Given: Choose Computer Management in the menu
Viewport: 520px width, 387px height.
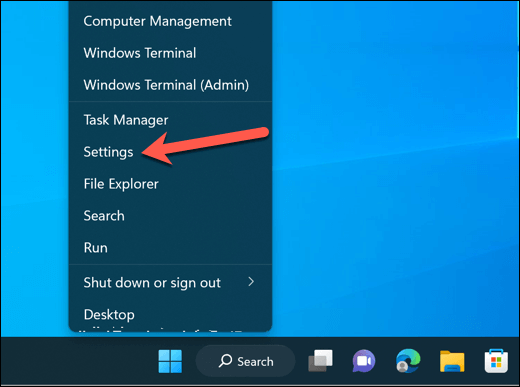Looking at the screenshot, I should pos(170,21).
